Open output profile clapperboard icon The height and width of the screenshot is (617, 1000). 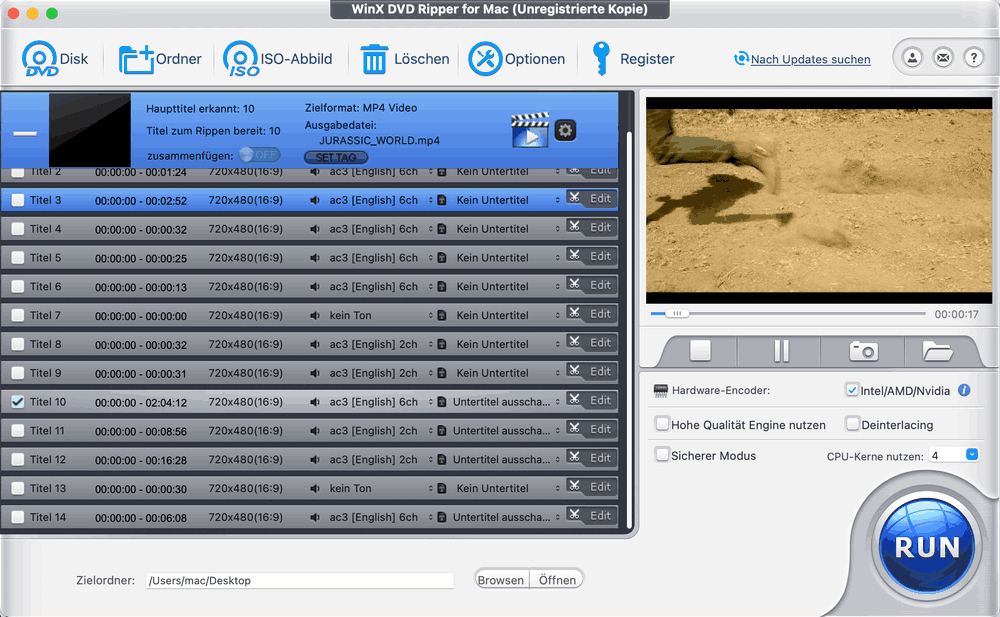529,130
